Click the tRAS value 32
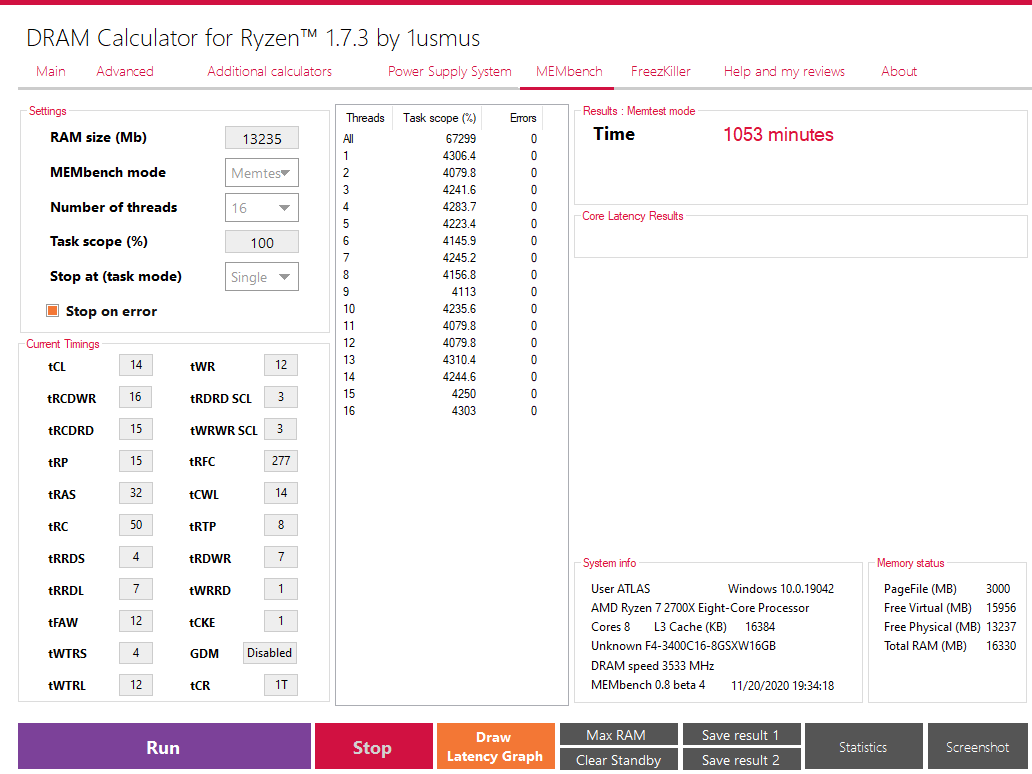 pos(136,493)
